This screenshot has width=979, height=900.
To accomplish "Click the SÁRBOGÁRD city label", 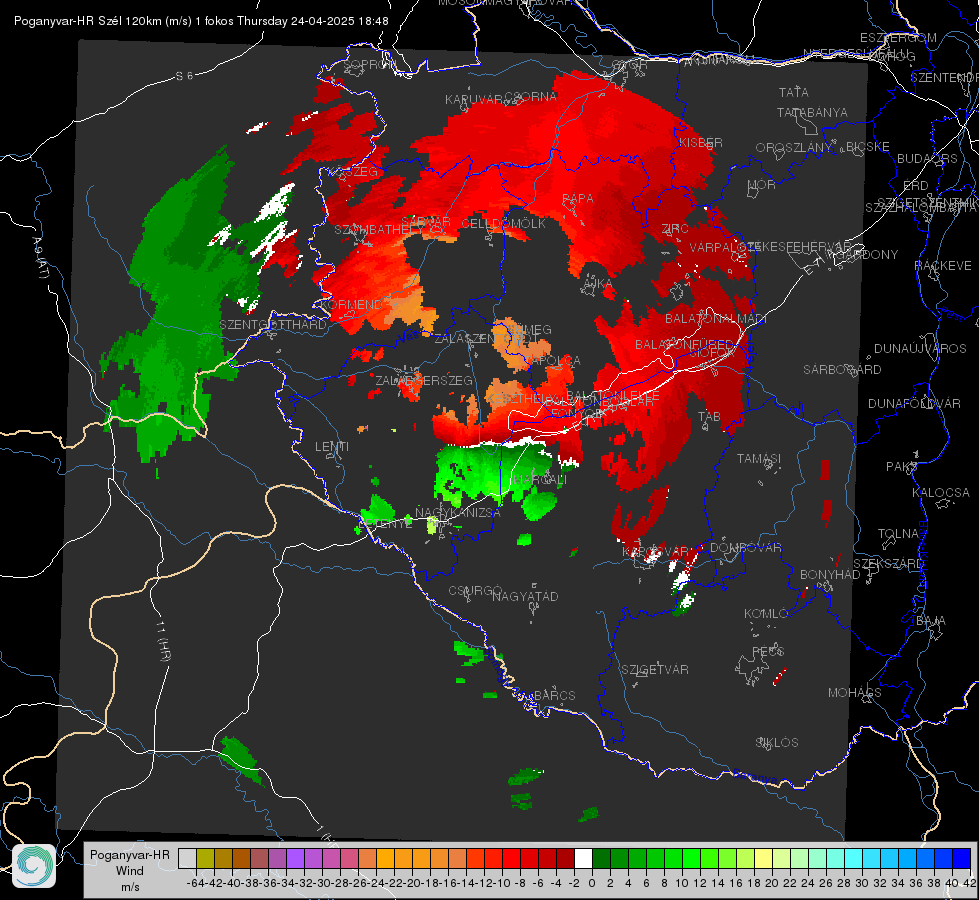I will [x=842, y=370].
